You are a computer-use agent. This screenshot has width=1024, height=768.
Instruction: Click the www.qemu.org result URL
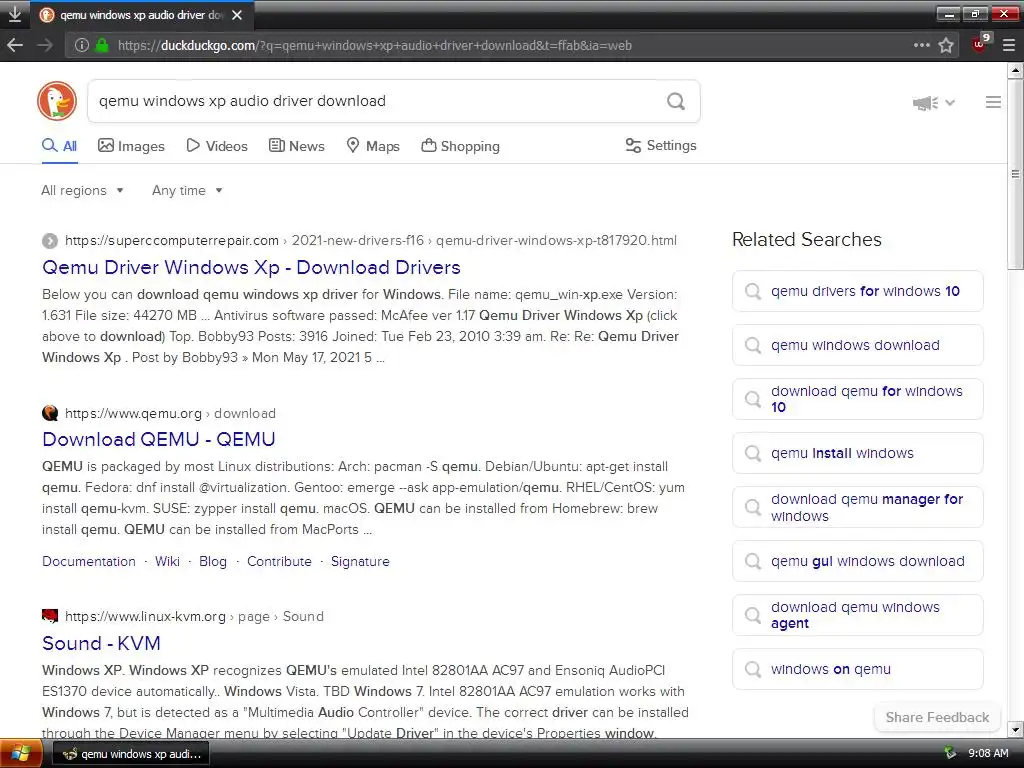(170, 413)
